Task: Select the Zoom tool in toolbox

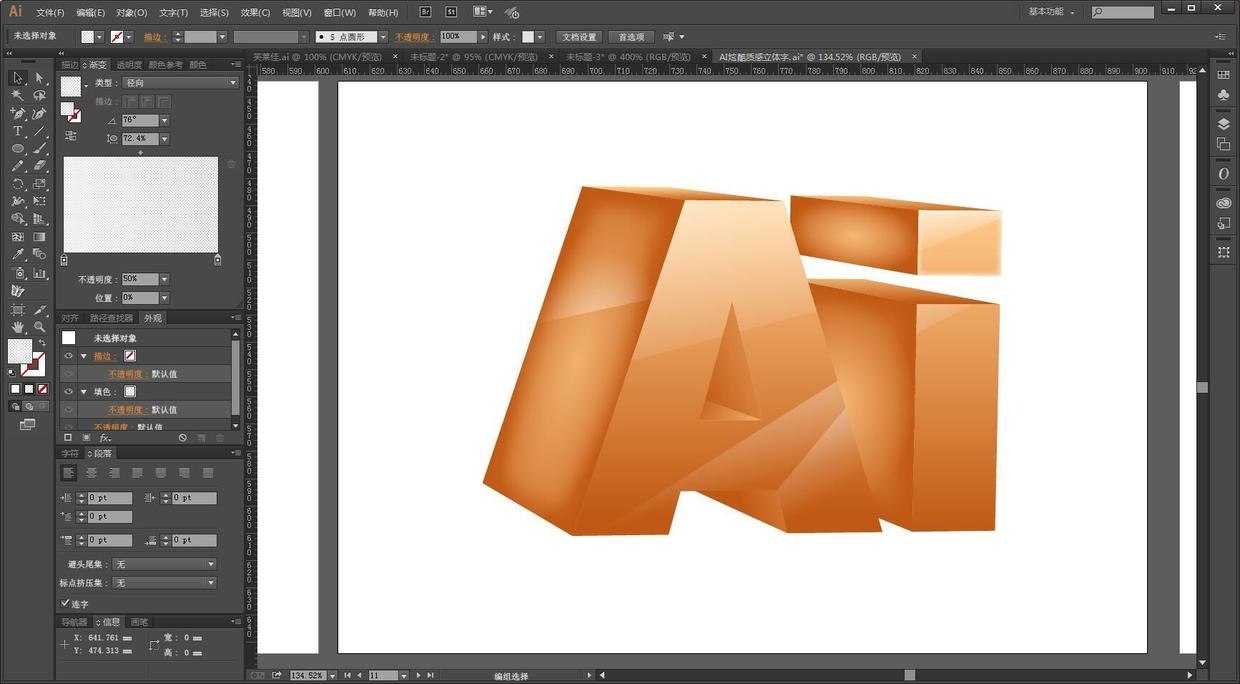Action: pyautogui.click(x=39, y=327)
